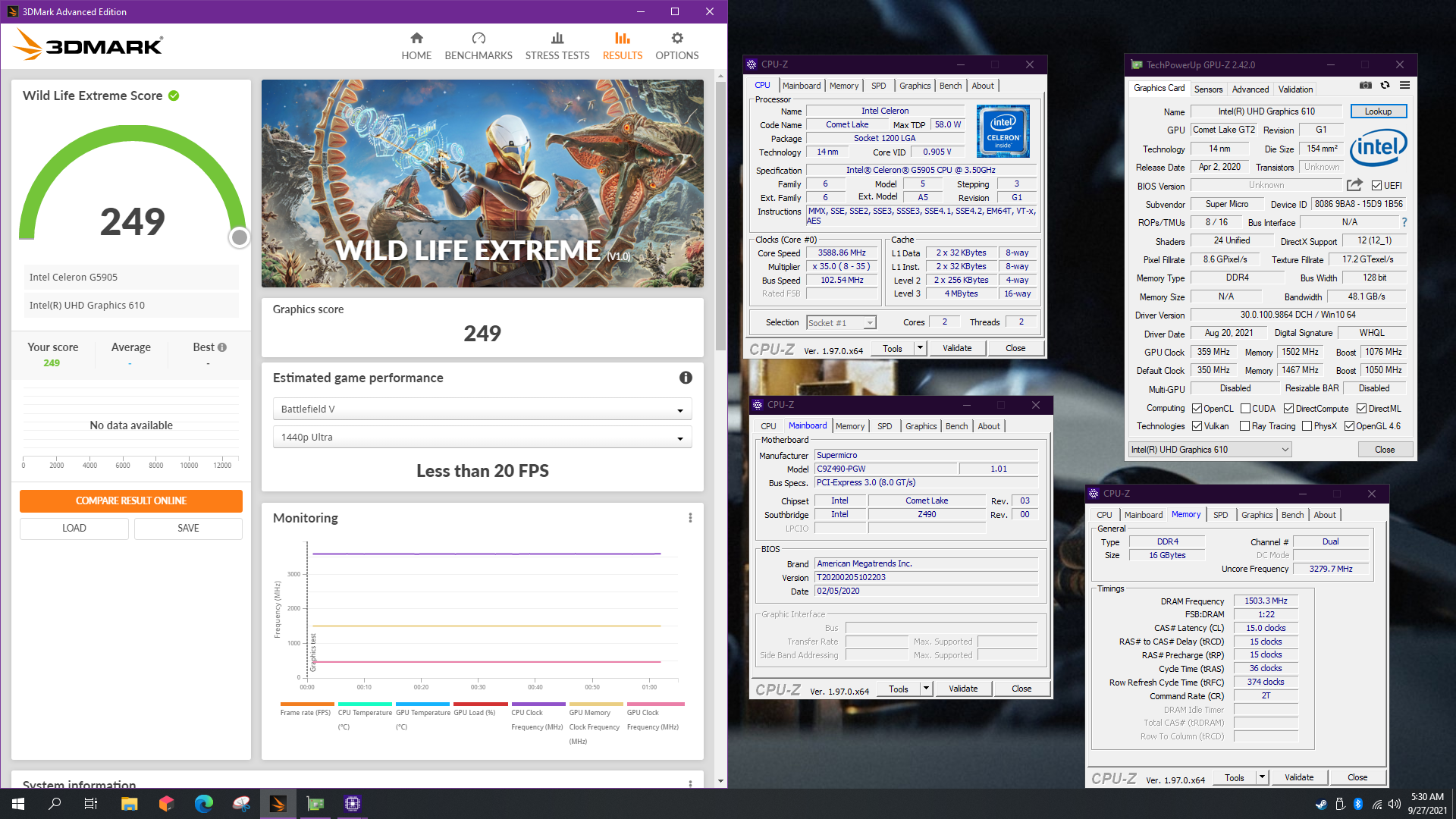This screenshot has width=1456, height=819.
Task: Toggle the CUDA checkbox
Action: [x=1245, y=409]
